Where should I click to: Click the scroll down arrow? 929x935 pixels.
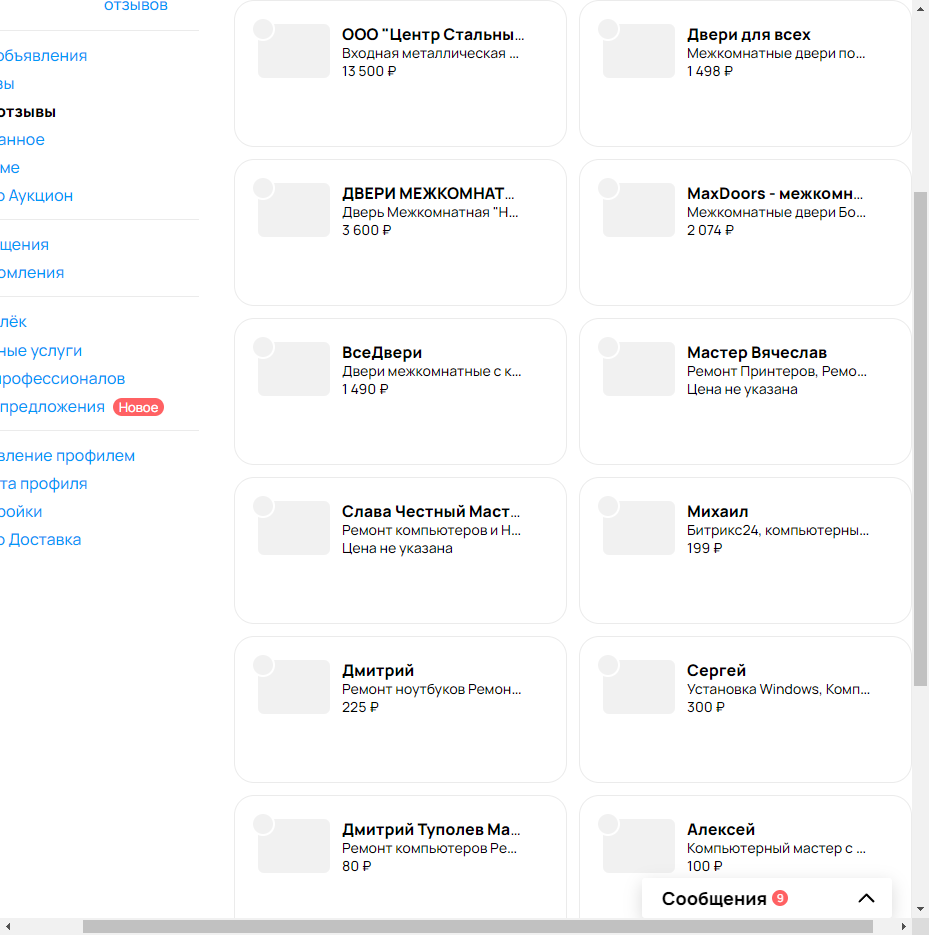point(921,909)
